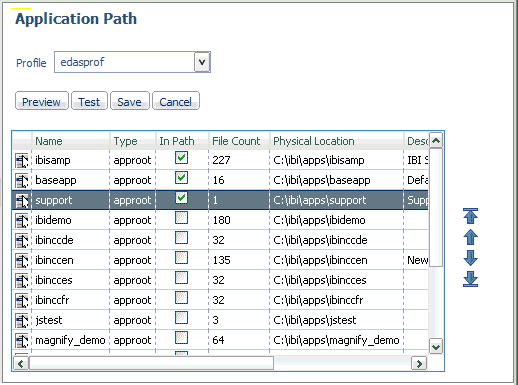Click the move-to-bottom arrow icon
The height and width of the screenshot is (385, 518).
(470, 279)
